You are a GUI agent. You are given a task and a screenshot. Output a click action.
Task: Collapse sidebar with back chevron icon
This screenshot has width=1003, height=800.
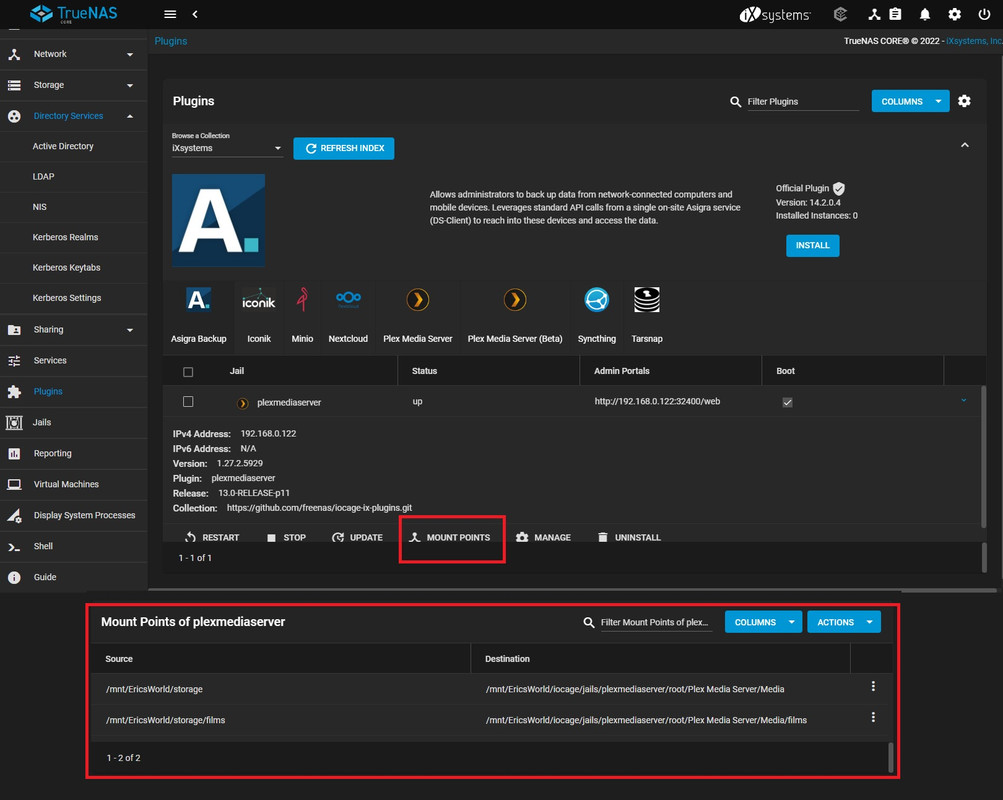pyautogui.click(x=195, y=14)
